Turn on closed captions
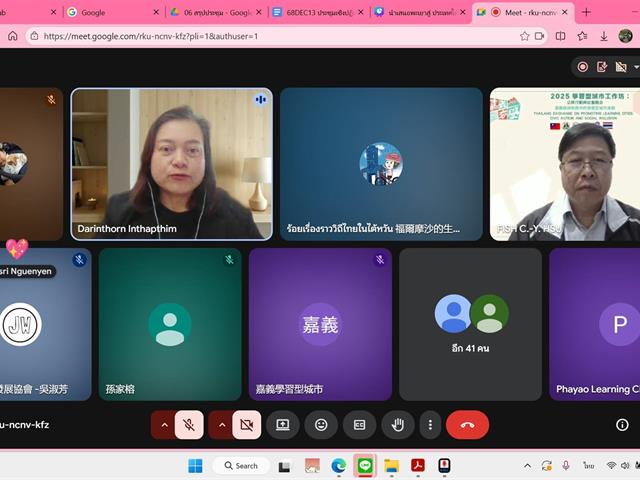The width and height of the screenshot is (640, 480). 359,425
